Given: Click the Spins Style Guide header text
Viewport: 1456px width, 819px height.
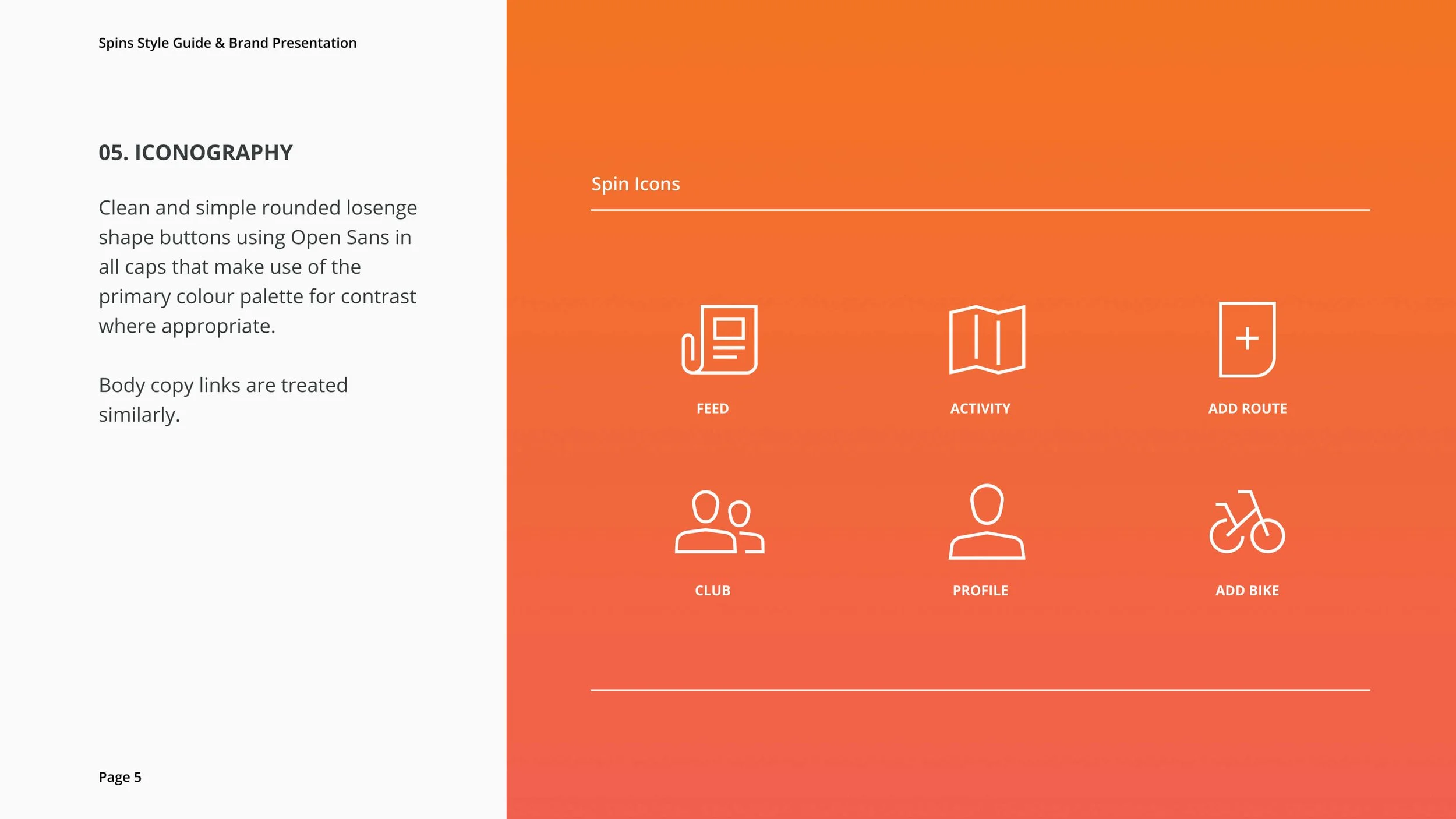Looking at the screenshot, I should [227, 43].
